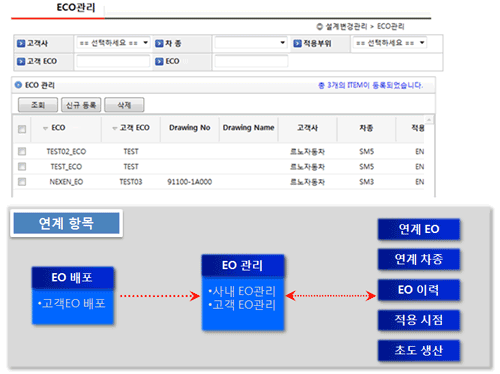Click the arrow icon beside 적용부위 label

[297, 43]
